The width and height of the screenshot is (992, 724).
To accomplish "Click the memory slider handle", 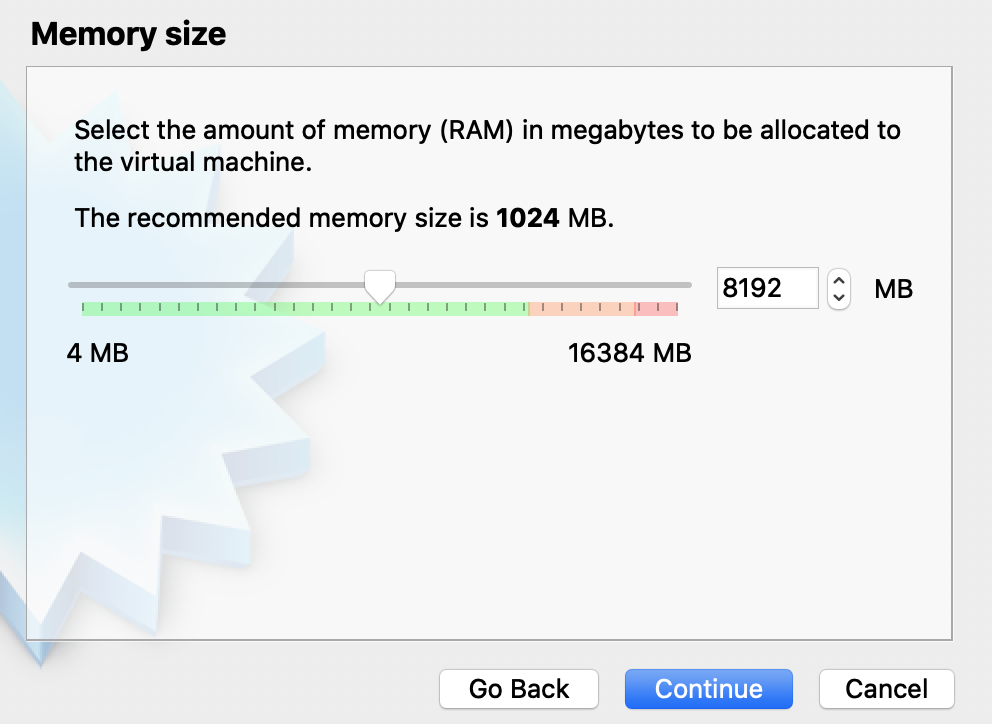I will pyautogui.click(x=379, y=286).
